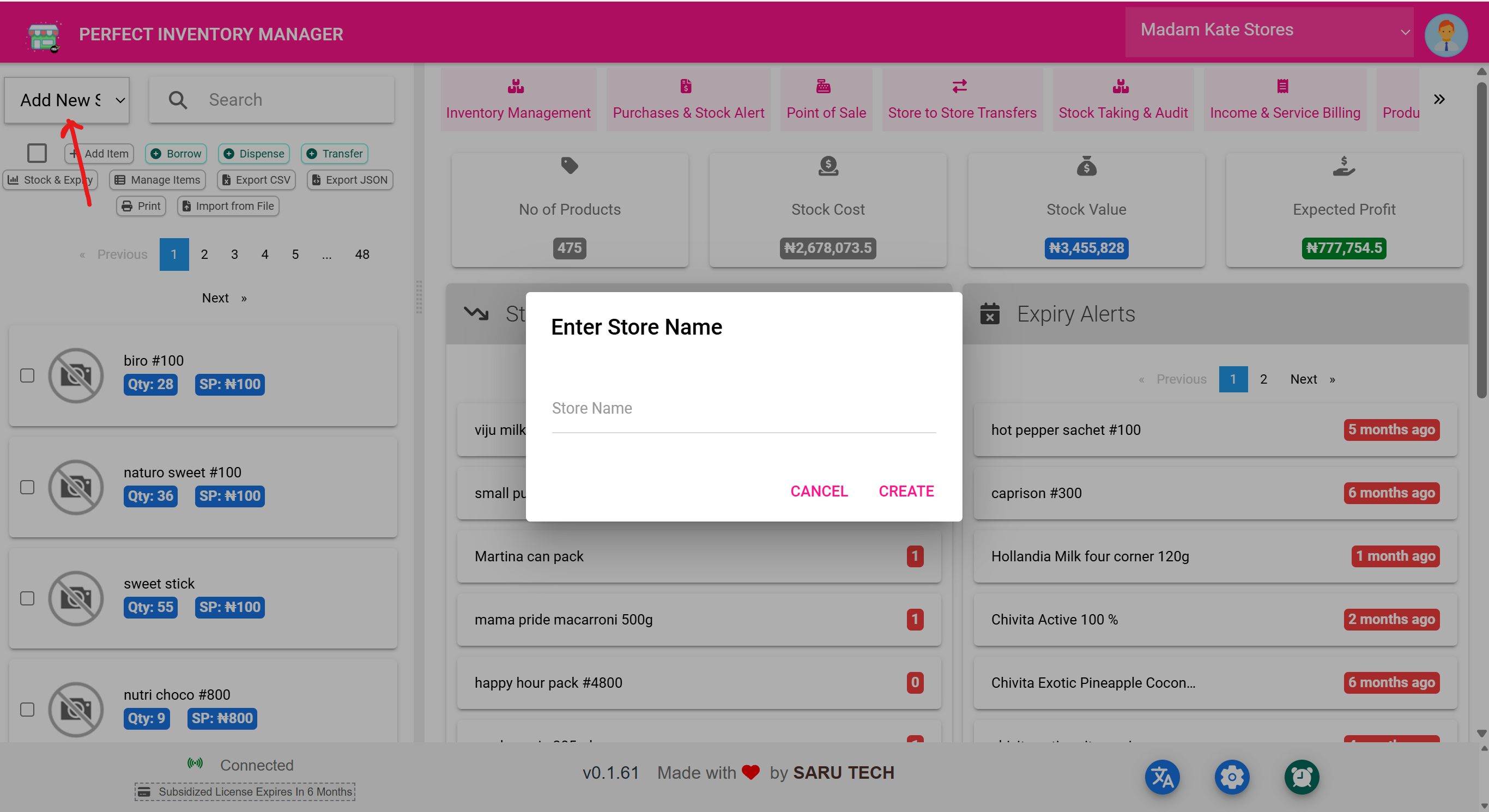Open the Stock Taking & Audit tab
1489x812 pixels.
(1123, 99)
